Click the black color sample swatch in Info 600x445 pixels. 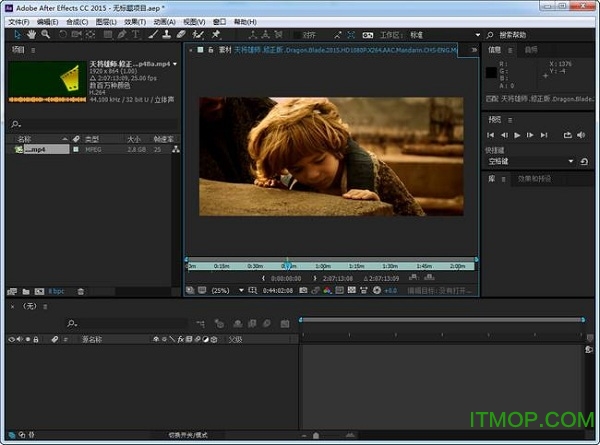(491, 72)
